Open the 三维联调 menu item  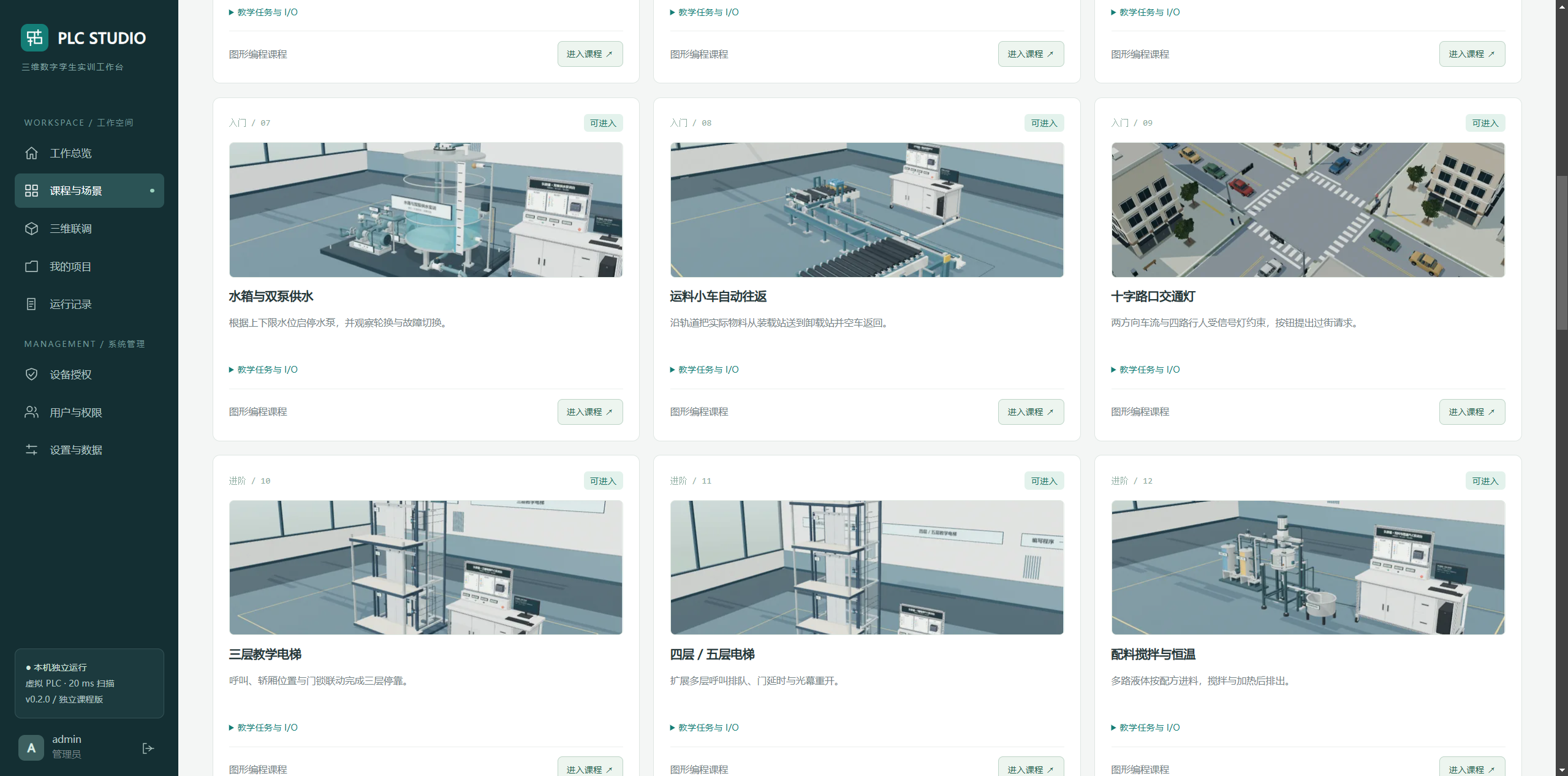coord(89,229)
